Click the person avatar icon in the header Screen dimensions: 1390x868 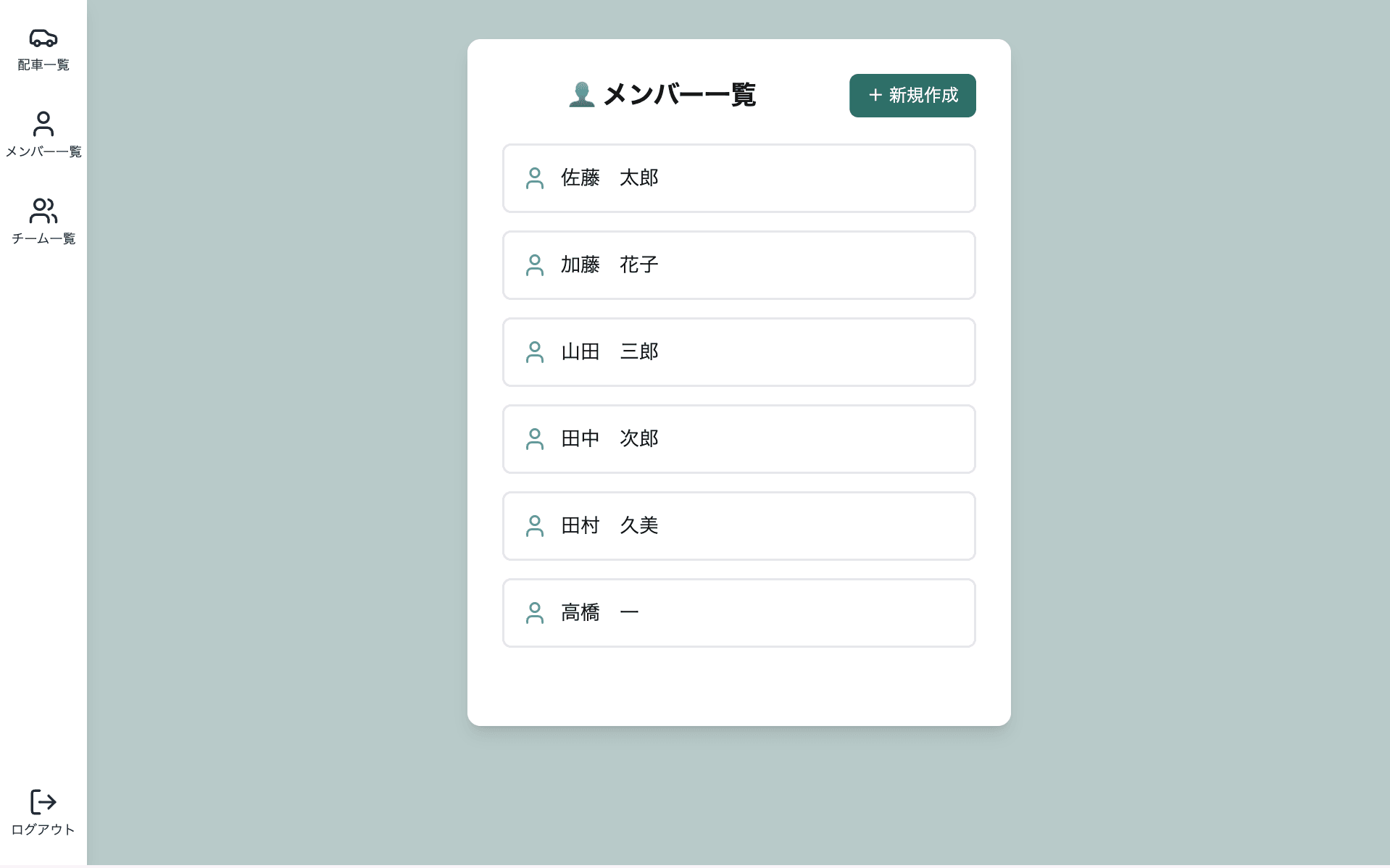pyautogui.click(x=580, y=94)
